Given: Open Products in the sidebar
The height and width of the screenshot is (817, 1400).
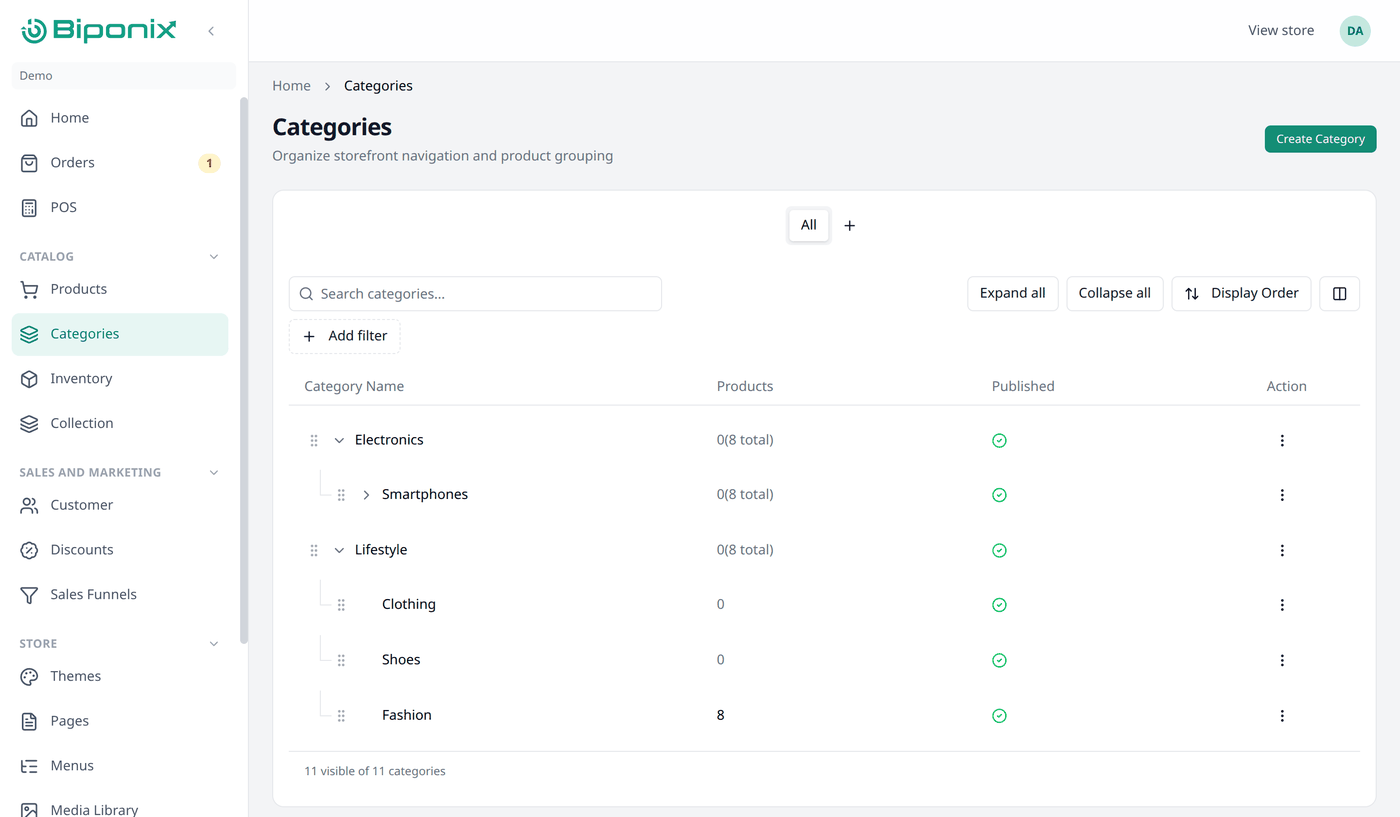Looking at the screenshot, I should 120,290.
